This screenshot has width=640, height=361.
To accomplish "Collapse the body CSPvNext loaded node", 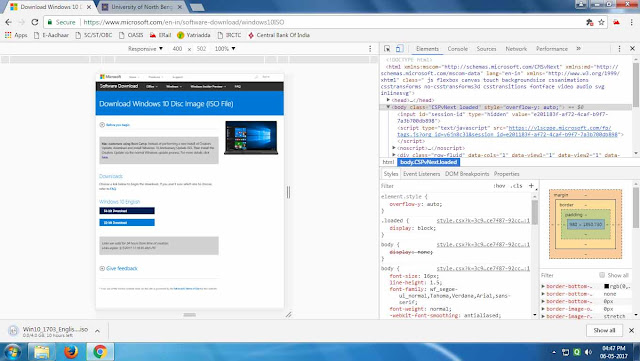I will (x=388, y=107).
